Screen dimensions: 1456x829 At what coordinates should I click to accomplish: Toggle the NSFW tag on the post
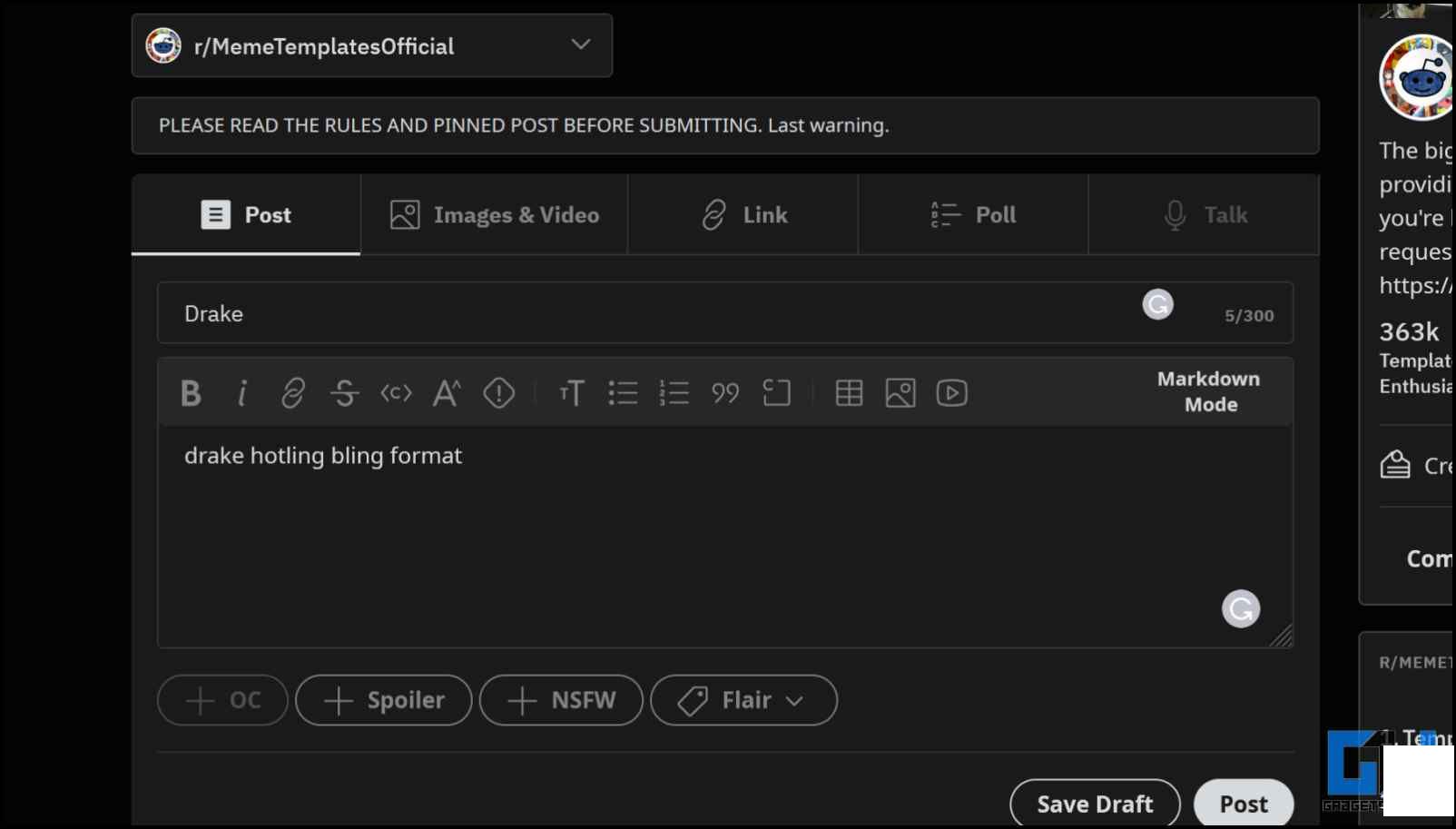coord(561,700)
